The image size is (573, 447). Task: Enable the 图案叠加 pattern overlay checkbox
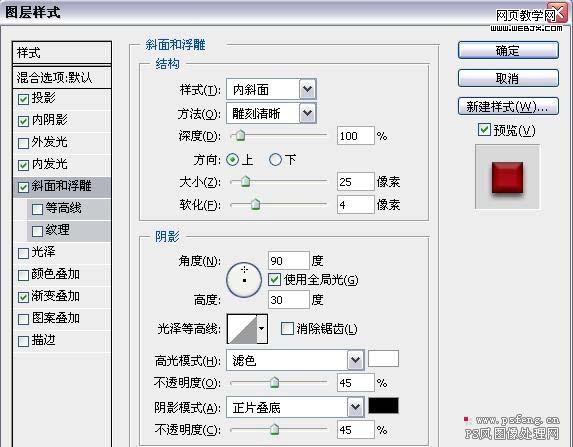[x=23, y=319]
